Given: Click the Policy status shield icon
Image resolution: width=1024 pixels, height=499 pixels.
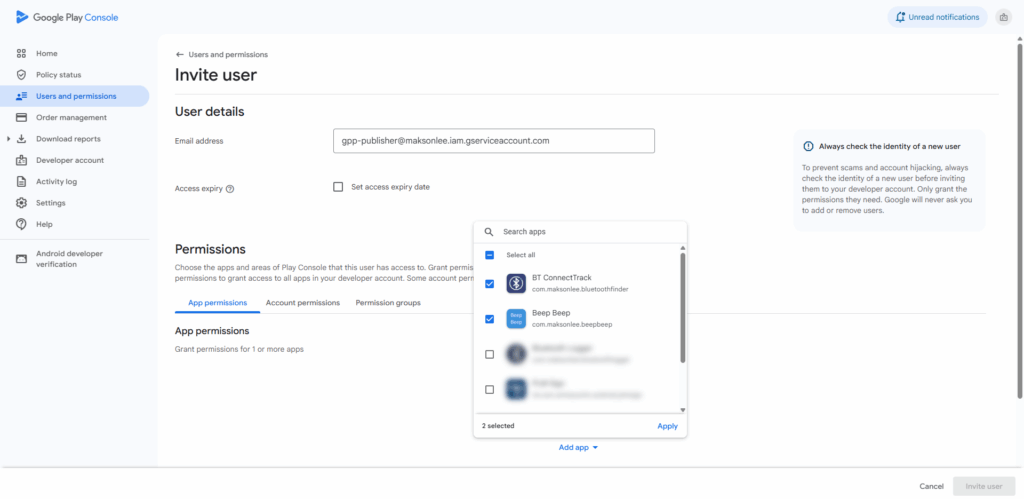Looking at the screenshot, I should [x=21, y=75].
